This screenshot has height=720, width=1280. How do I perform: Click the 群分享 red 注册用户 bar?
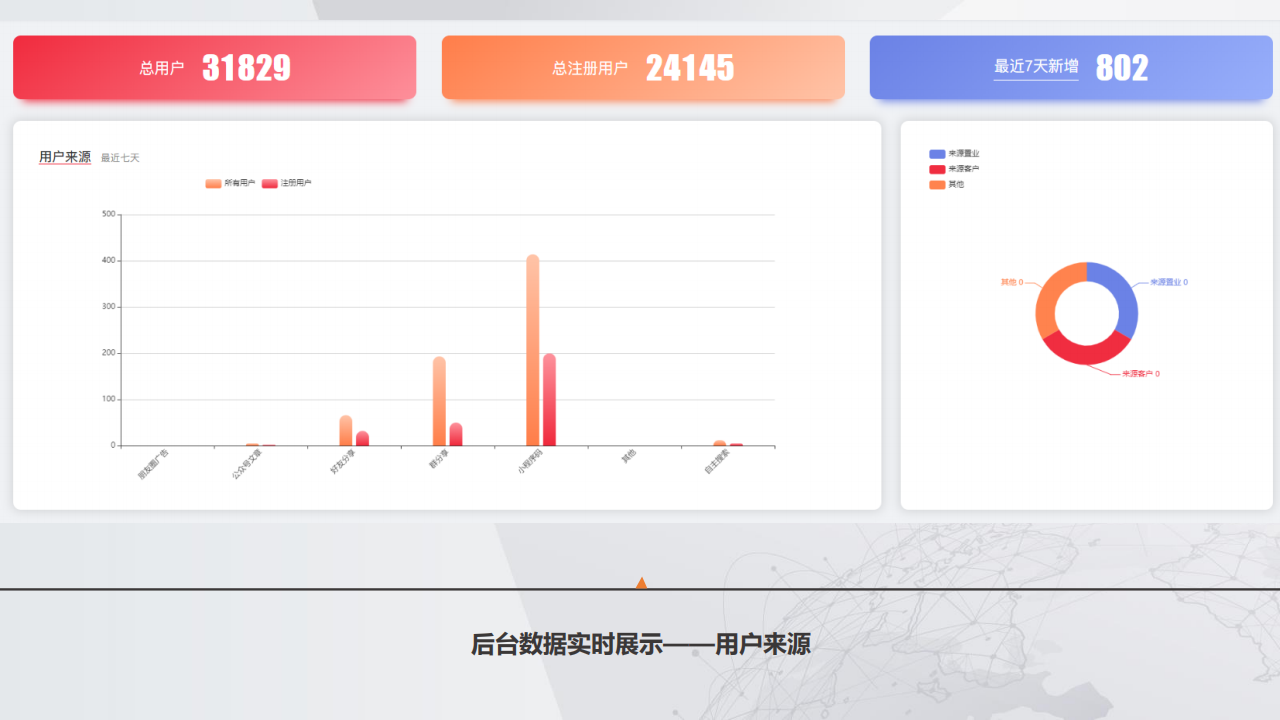(456, 434)
